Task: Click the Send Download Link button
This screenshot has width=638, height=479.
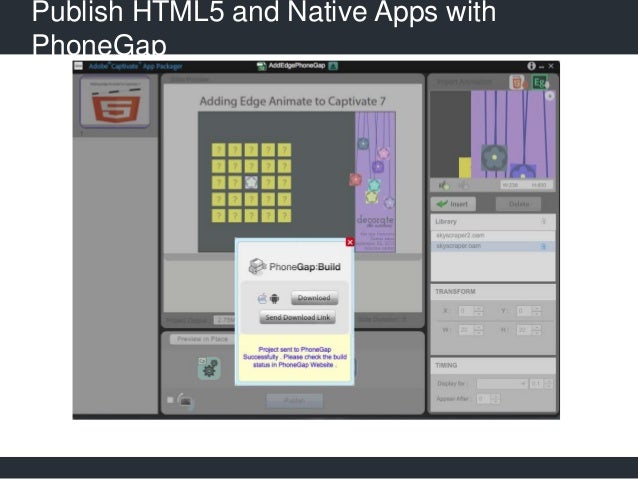Action: pos(297,317)
